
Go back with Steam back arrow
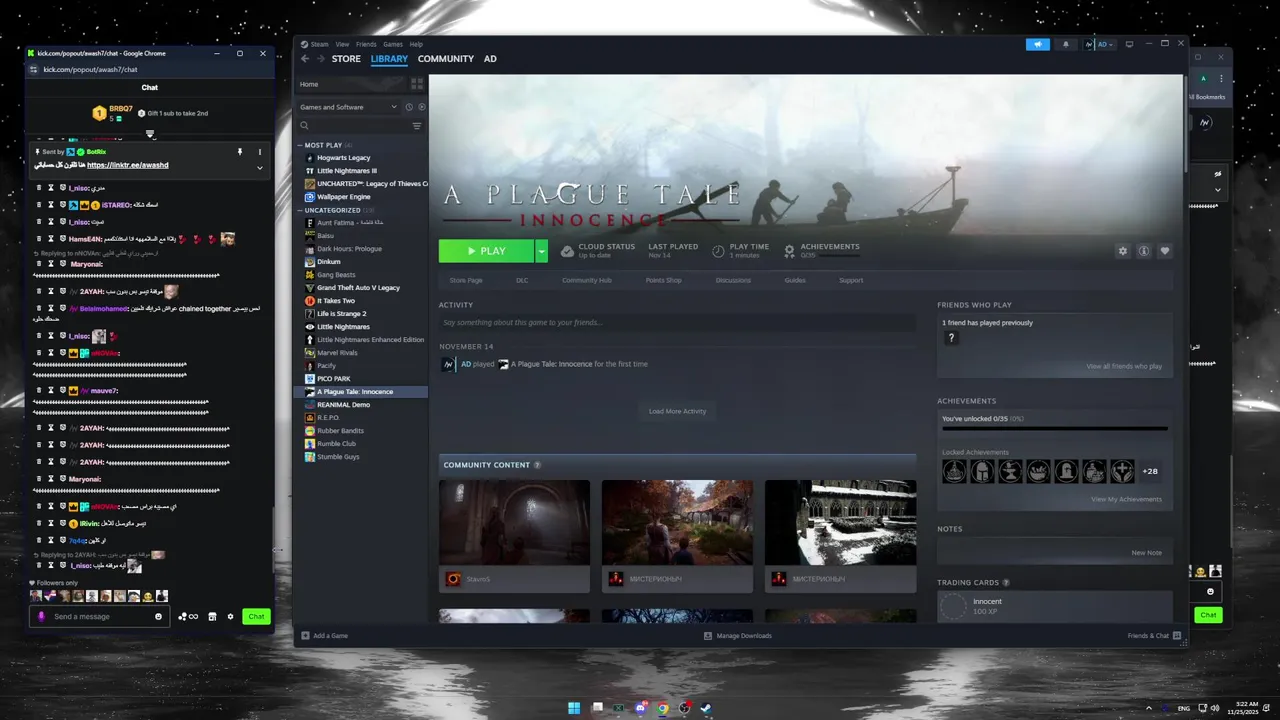(x=305, y=59)
